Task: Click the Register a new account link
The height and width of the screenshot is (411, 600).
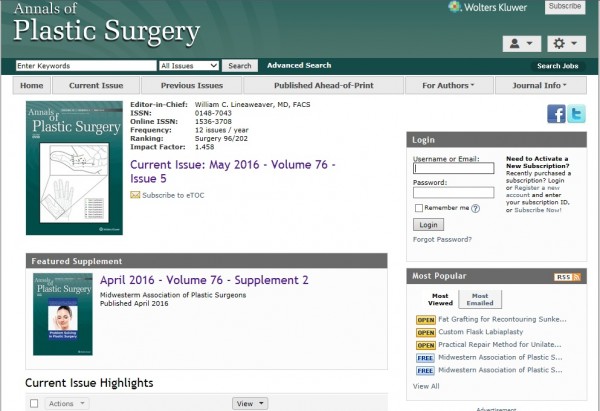Action: 533,191
